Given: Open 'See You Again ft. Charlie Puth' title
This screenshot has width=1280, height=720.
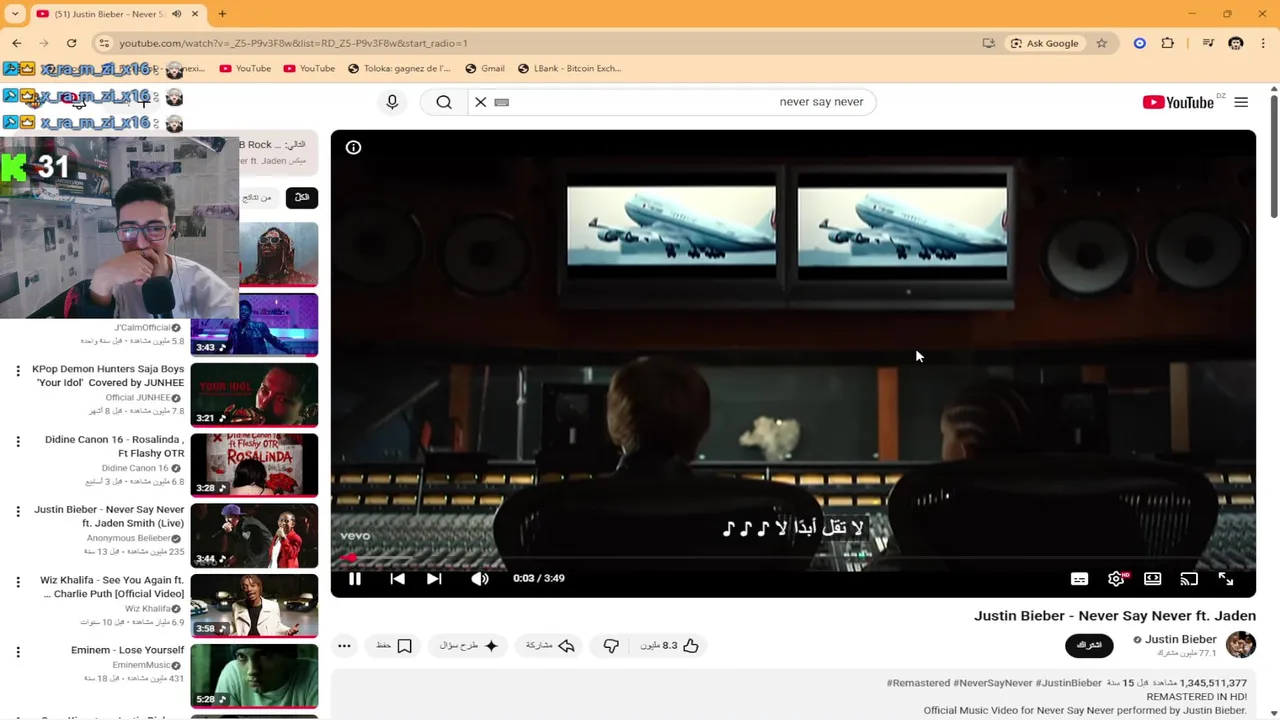Looking at the screenshot, I should point(112,586).
